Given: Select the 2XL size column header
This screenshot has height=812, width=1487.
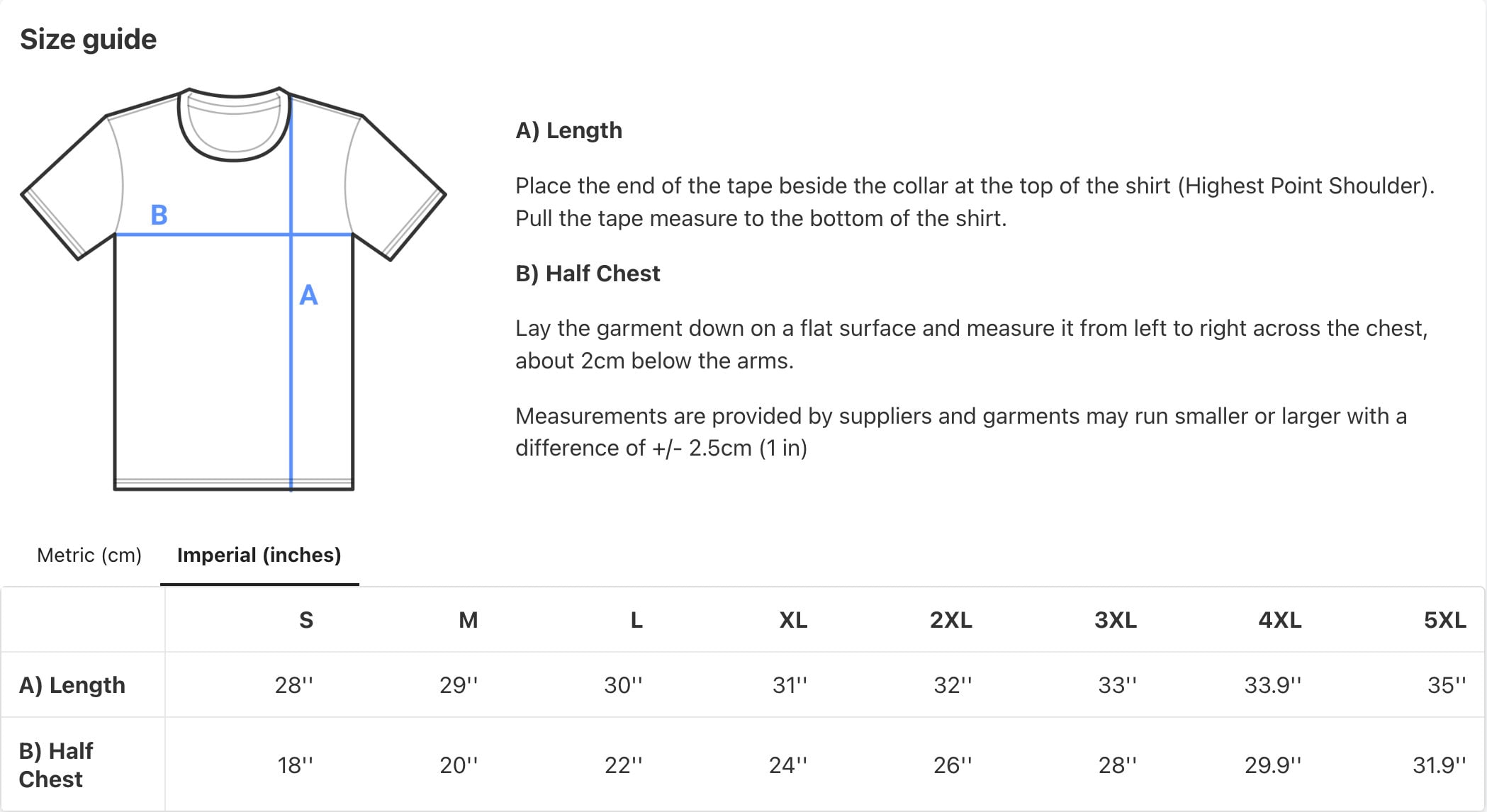Looking at the screenshot, I should pos(951,620).
